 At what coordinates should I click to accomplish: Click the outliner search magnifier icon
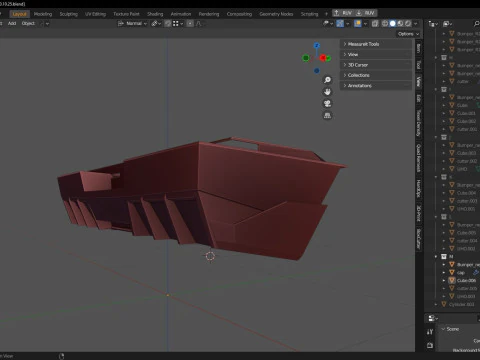[x=476, y=24]
